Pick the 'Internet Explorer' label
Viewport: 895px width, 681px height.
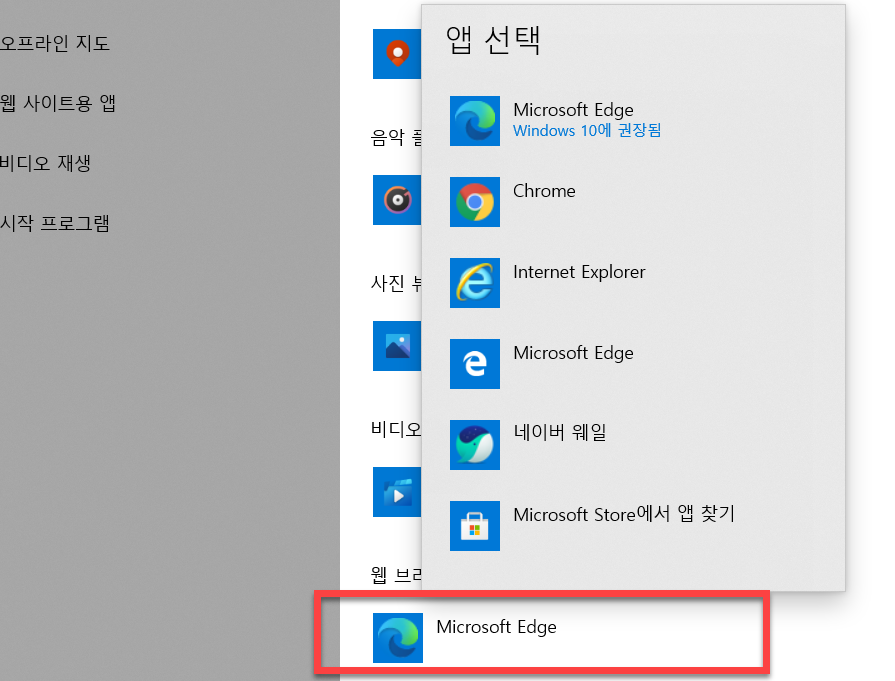[x=579, y=272]
